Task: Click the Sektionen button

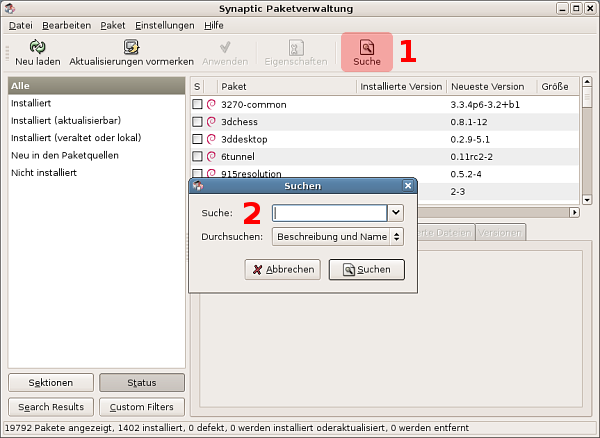Action: point(51,383)
